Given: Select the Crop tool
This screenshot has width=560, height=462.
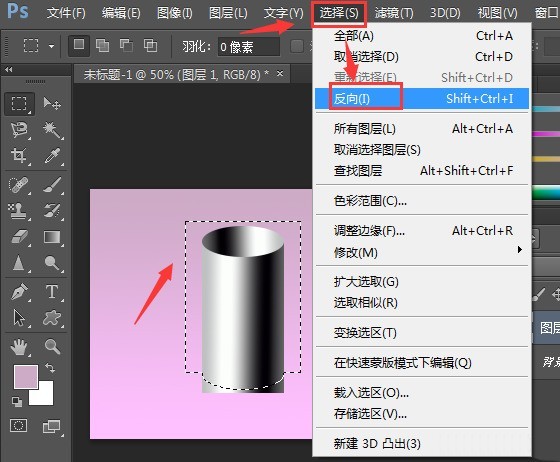Looking at the screenshot, I should click(x=19, y=156).
